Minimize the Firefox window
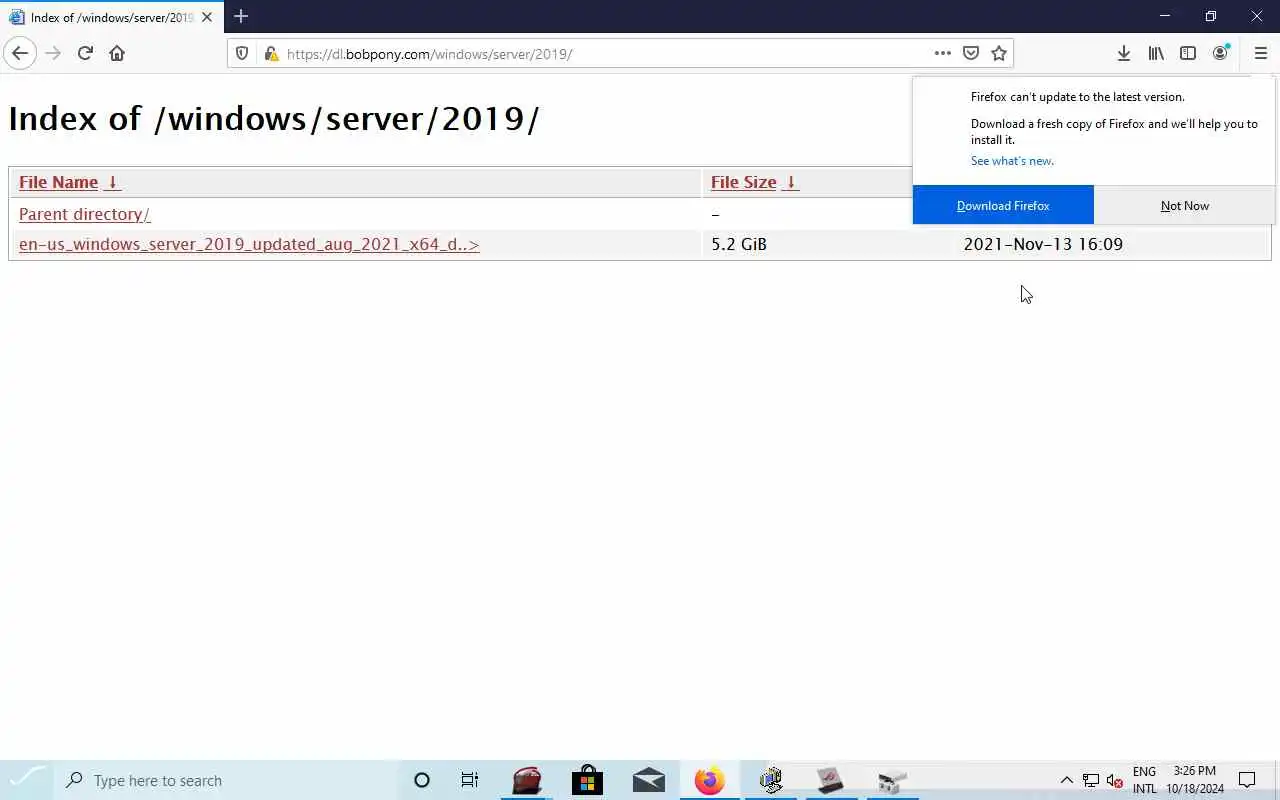Viewport: 1280px width, 800px height. (x=1165, y=16)
